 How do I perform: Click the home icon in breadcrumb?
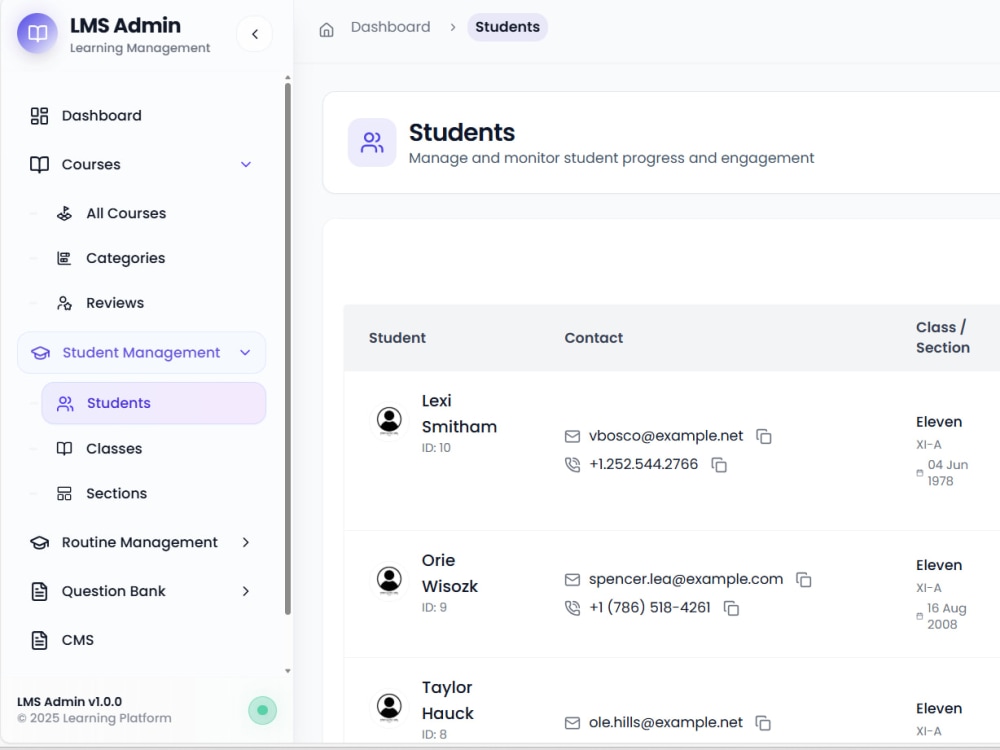point(327,29)
